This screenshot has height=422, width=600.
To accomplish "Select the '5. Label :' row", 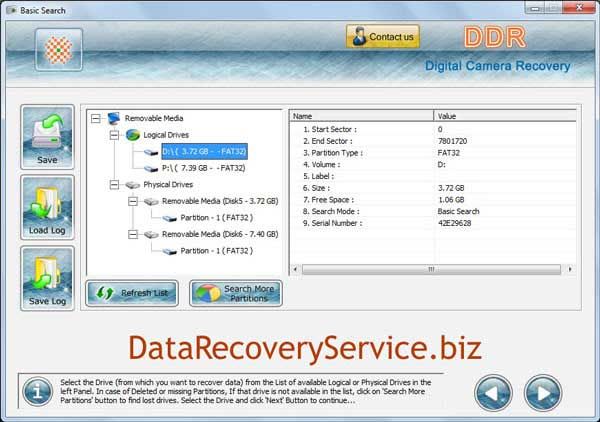I will (433, 176).
